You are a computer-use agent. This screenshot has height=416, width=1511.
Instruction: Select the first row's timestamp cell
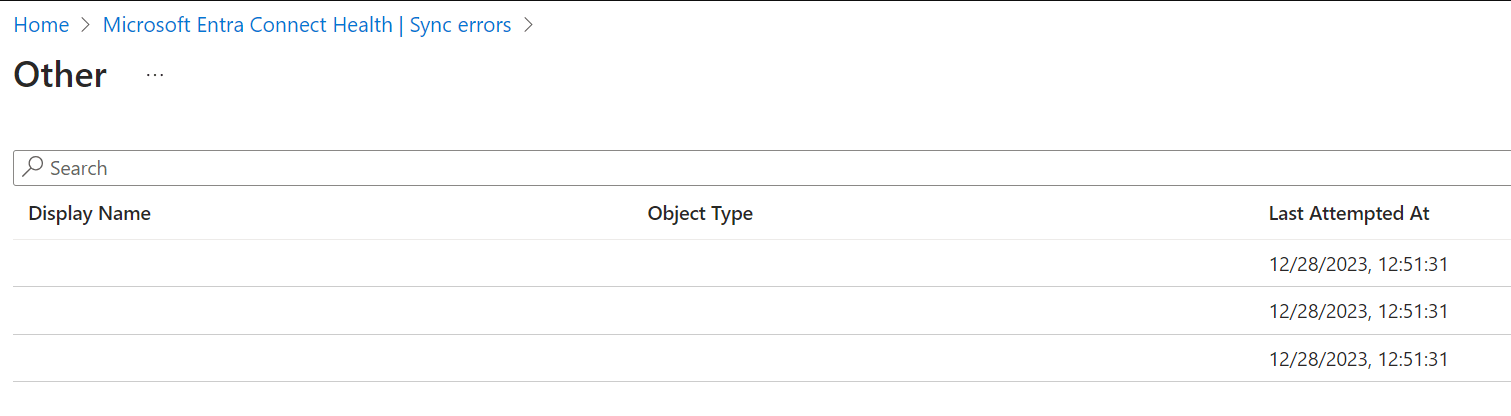coord(1358,264)
